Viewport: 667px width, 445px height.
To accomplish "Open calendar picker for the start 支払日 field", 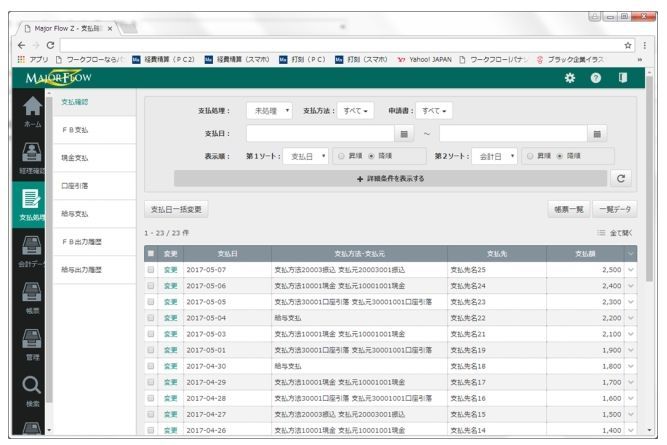I will (x=404, y=133).
